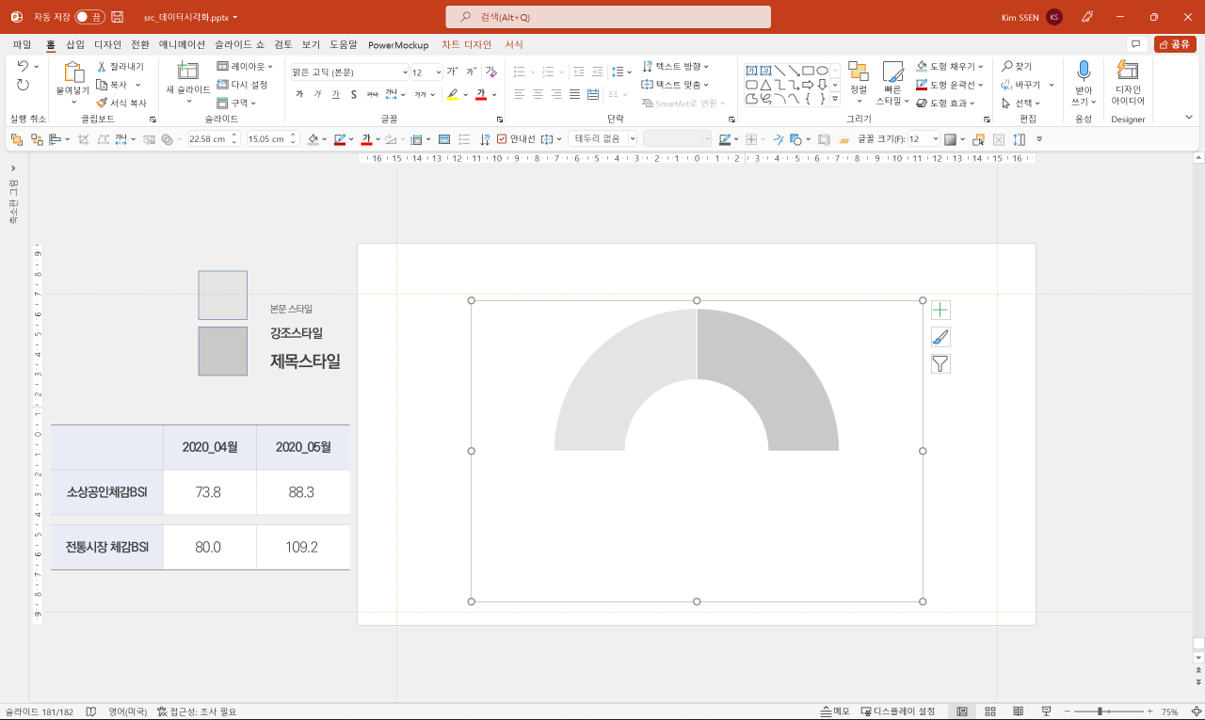Click the Replace (바꾸기) button

click(x=1021, y=85)
